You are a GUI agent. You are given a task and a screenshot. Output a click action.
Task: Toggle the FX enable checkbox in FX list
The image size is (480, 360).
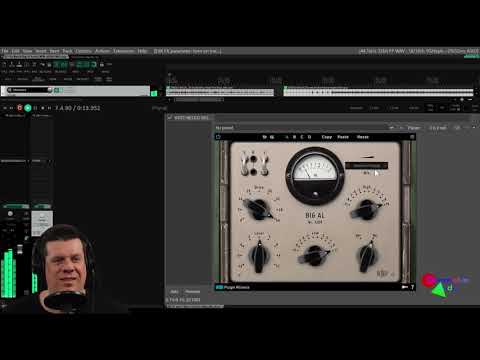click(x=170, y=117)
